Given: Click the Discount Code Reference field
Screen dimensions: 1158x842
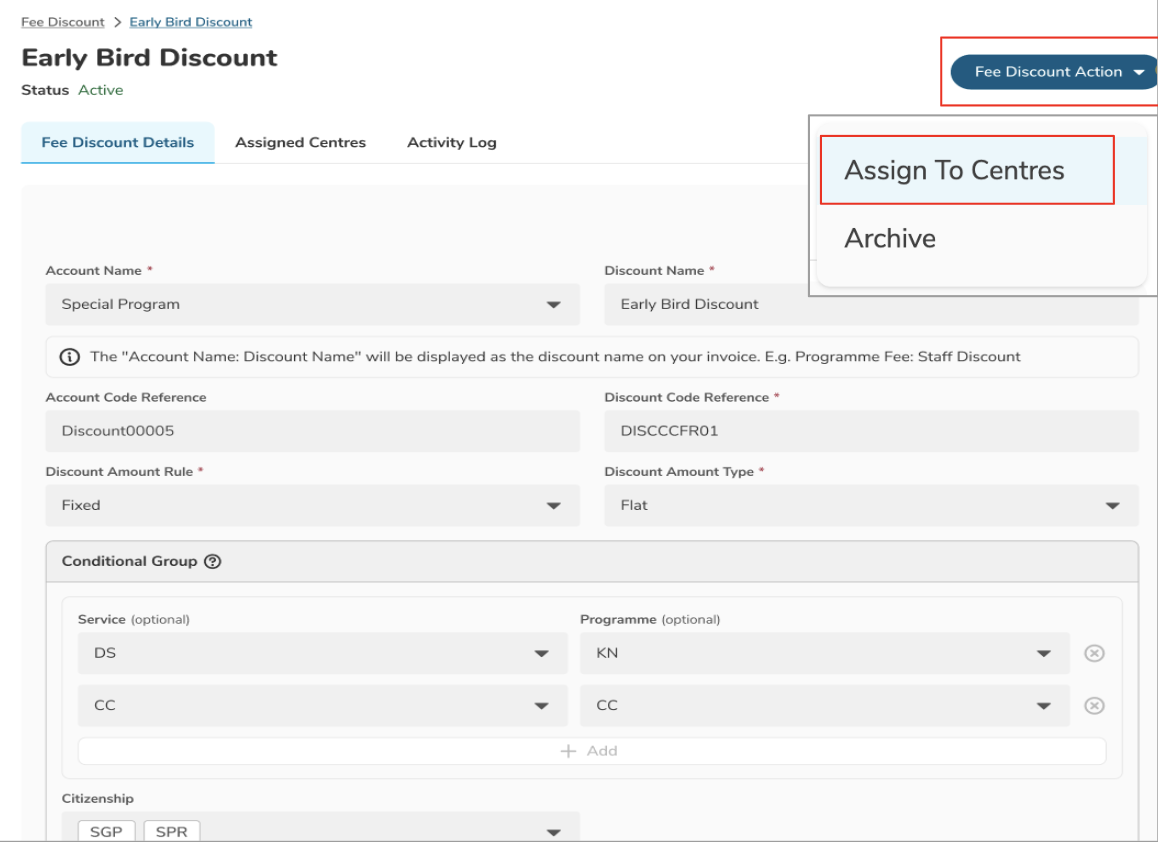Looking at the screenshot, I should point(870,431).
